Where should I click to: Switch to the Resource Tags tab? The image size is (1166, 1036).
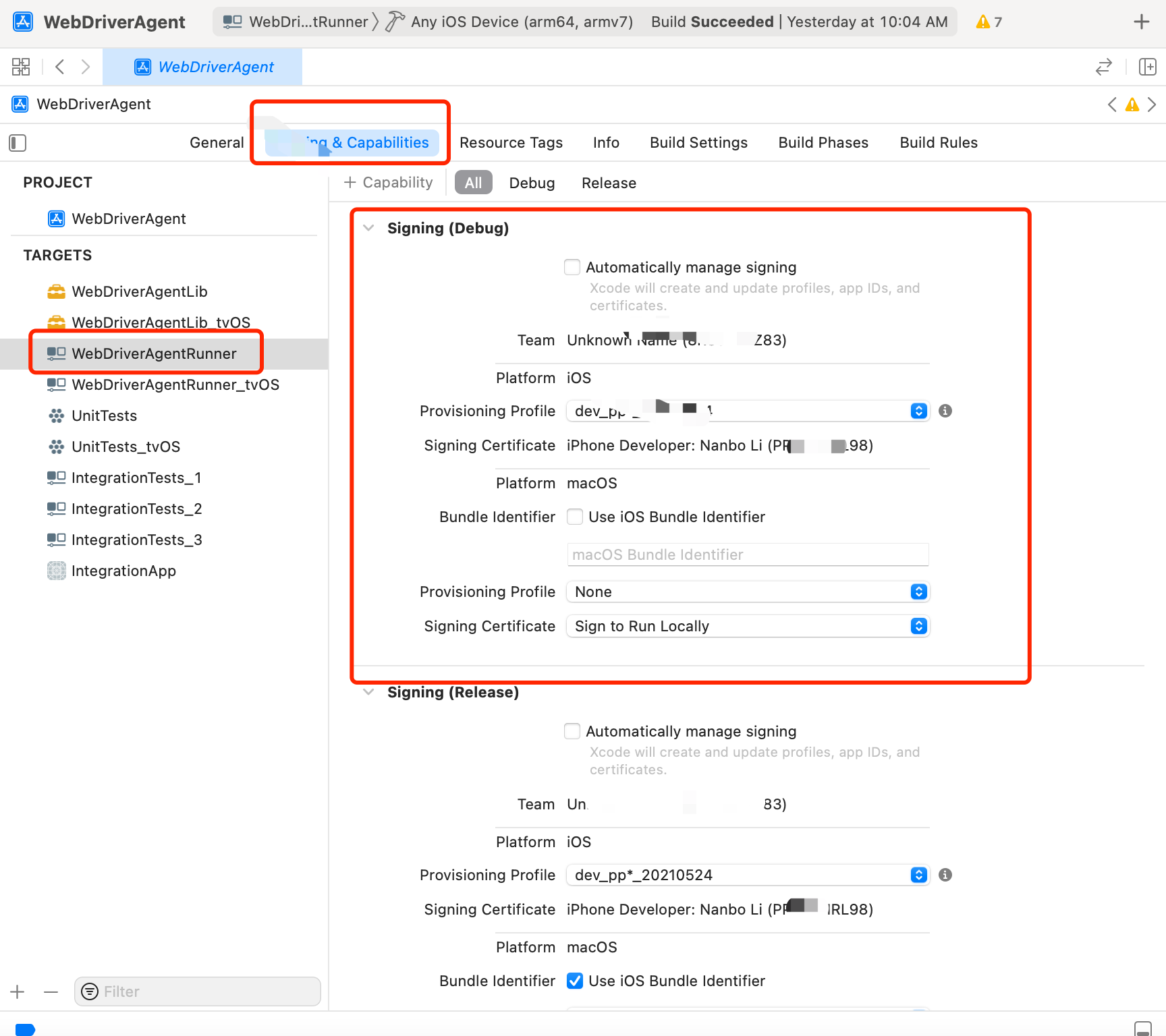[511, 142]
